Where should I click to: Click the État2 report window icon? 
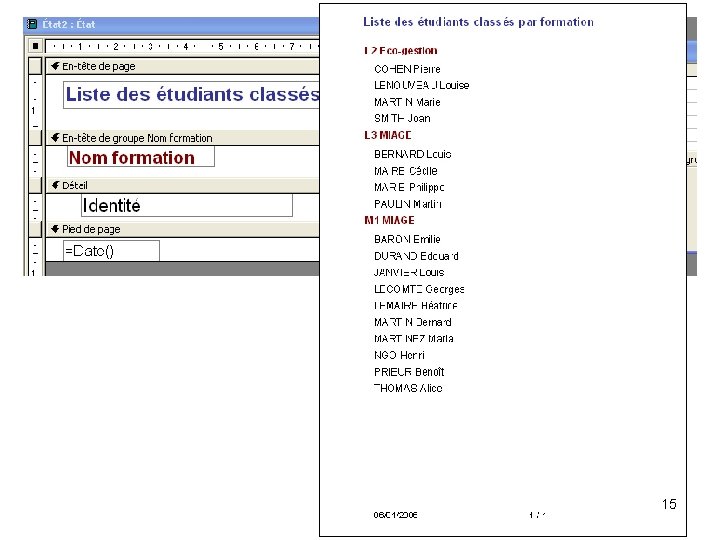(32, 24)
